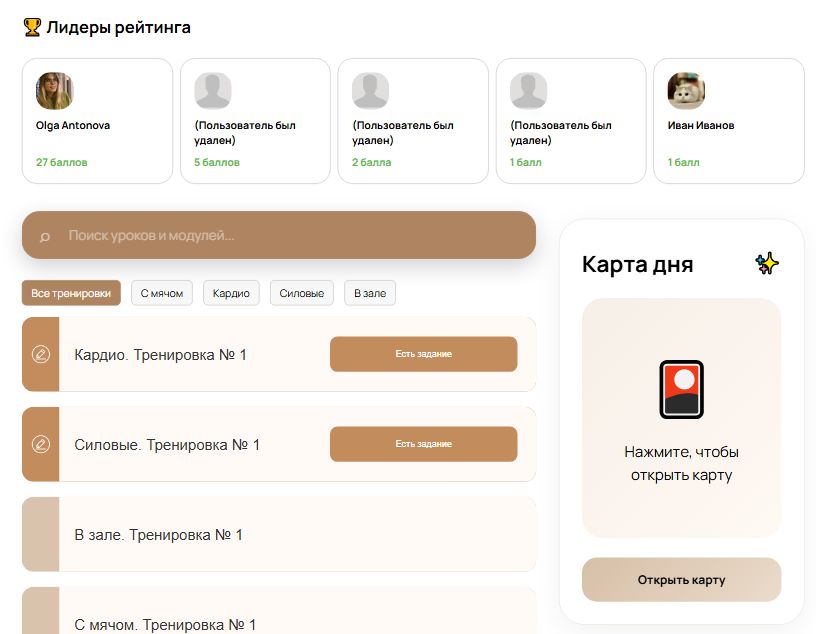Click the Olga Antonova name
The image size is (816, 634).
[73, 125]
